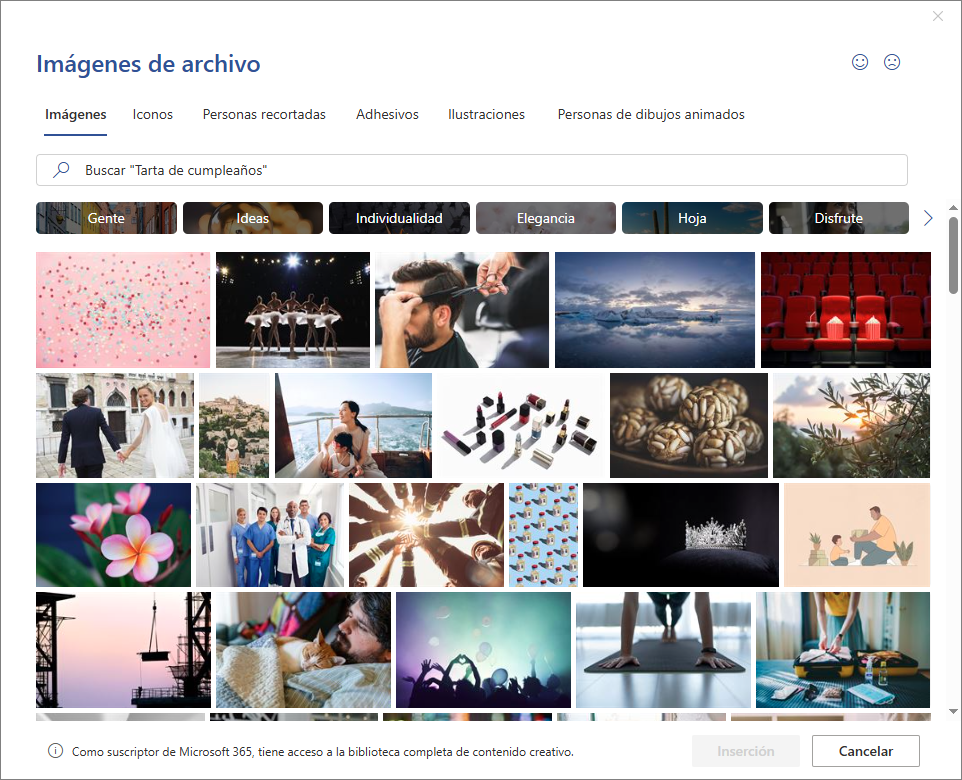Choose the Elegancia category chip

tap(545, 218)
